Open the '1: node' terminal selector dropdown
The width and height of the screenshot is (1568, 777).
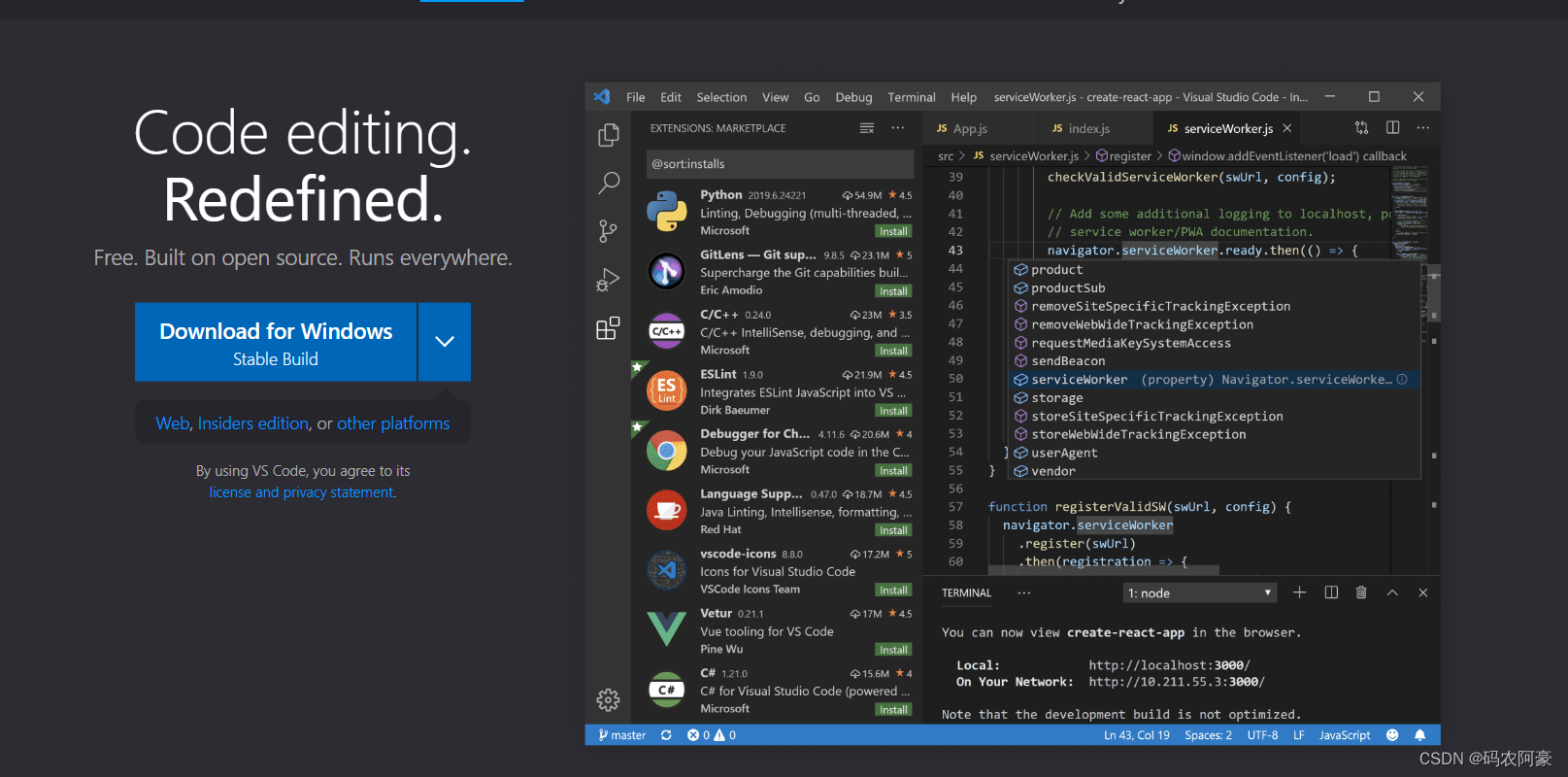tap(1200, 593)
